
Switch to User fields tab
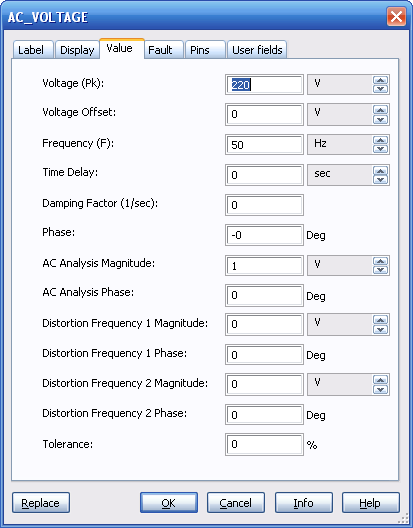pyautogui.click(x=257, y=50)
